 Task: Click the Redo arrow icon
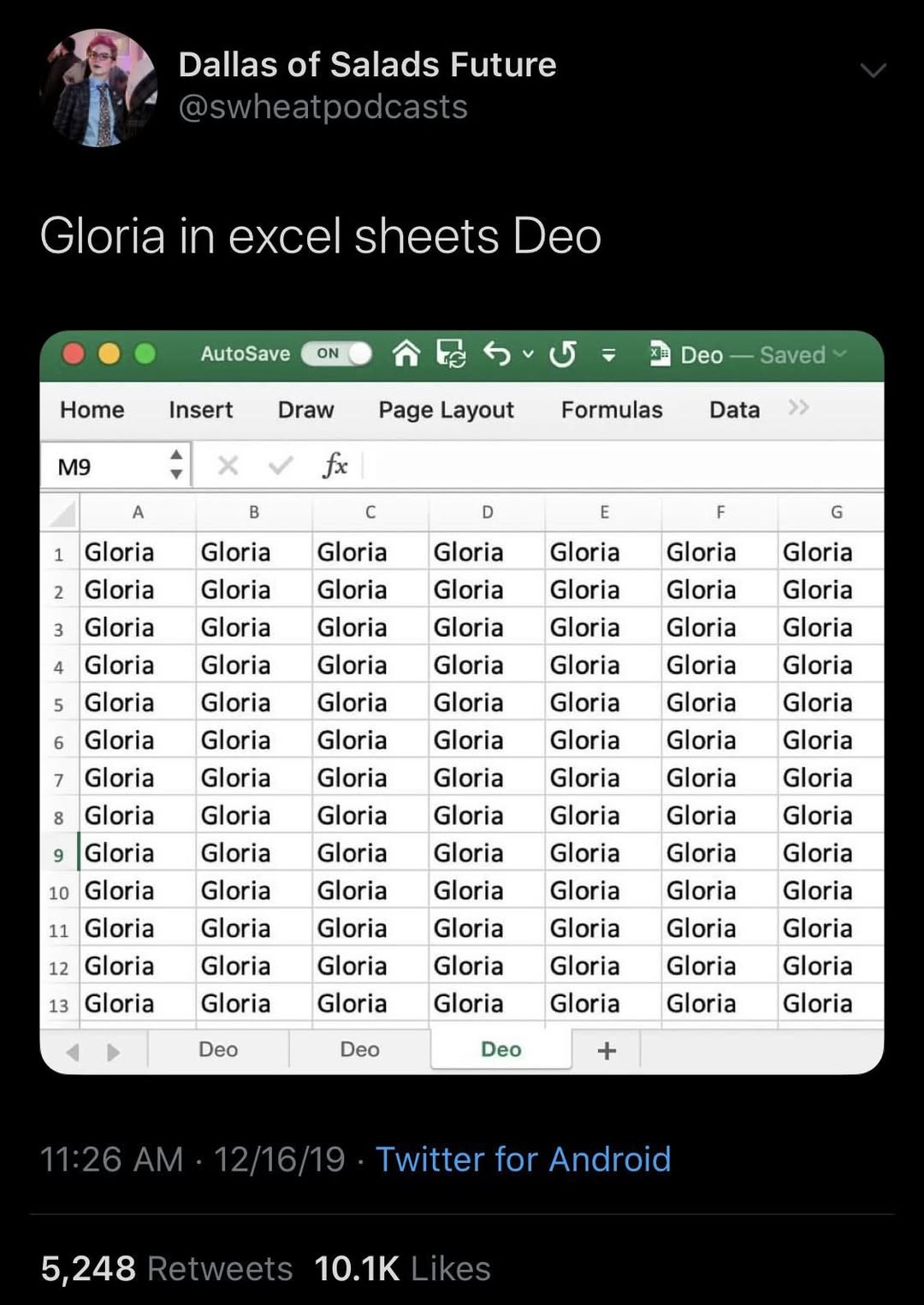coord(562,353)
